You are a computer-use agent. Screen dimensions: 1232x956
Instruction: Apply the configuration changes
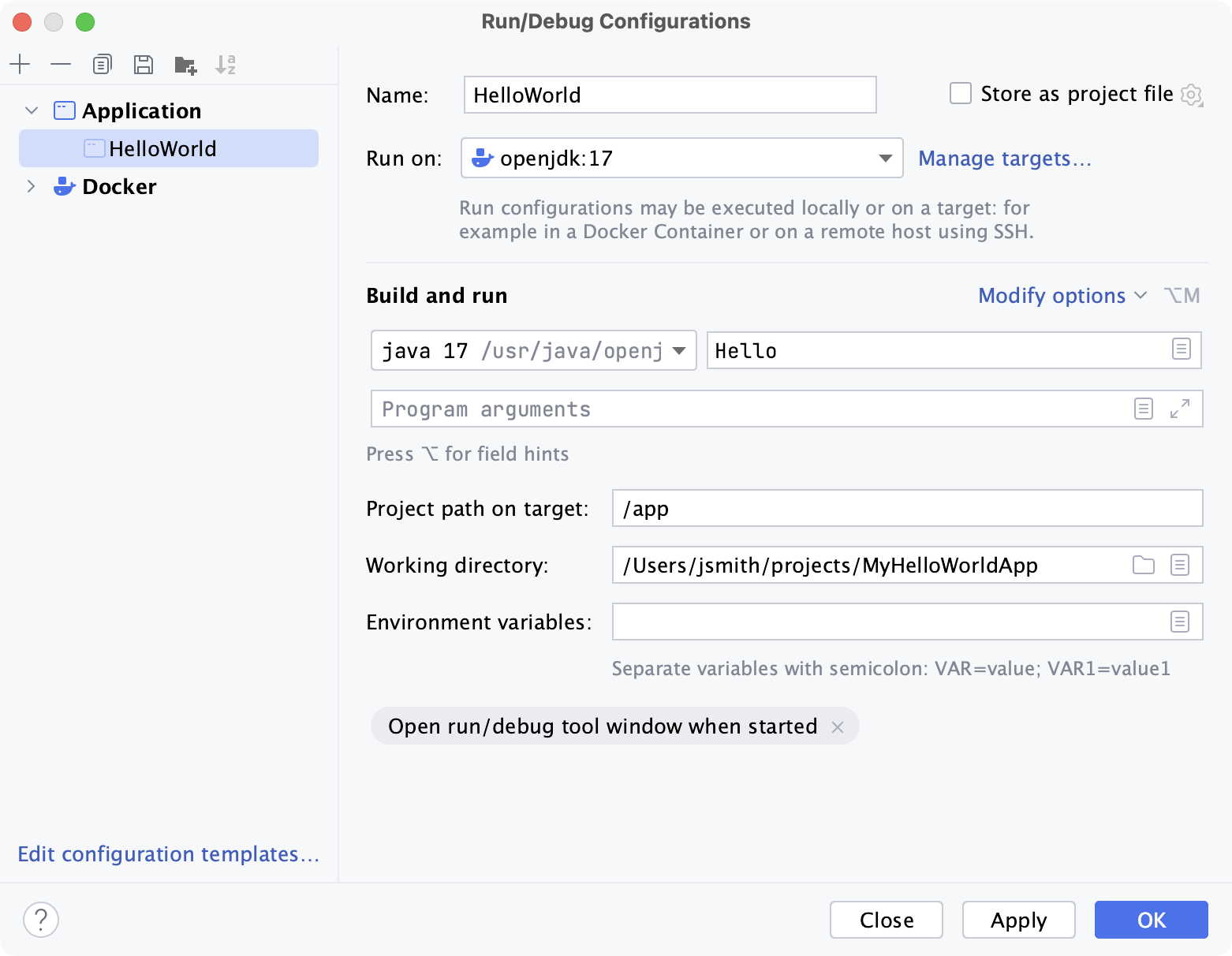1018,920
